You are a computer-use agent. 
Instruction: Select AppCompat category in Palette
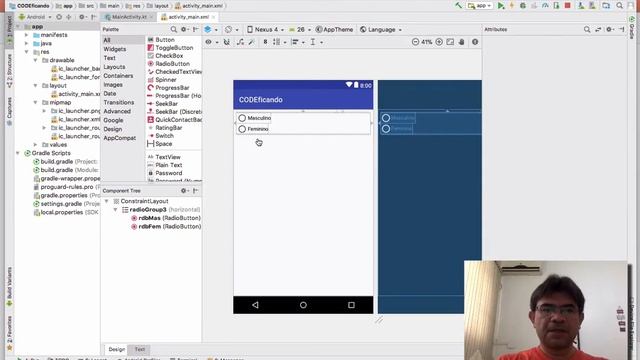pyautogui.click(x=120, y=138)
